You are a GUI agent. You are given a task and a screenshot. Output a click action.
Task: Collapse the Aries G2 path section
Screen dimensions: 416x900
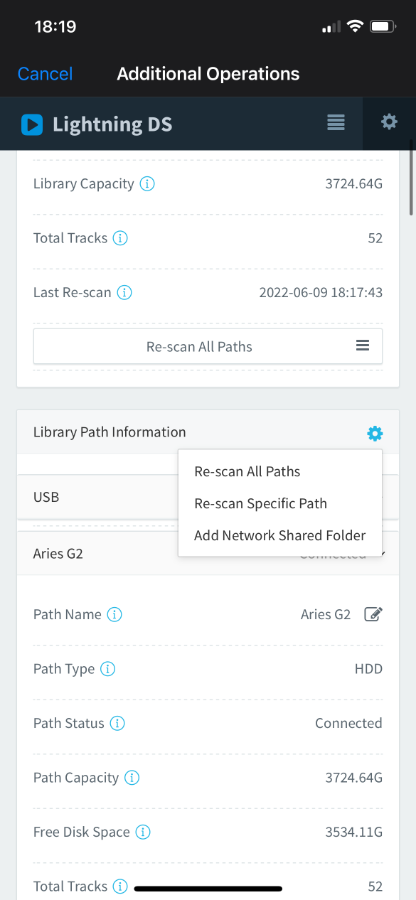coord(98,553)
